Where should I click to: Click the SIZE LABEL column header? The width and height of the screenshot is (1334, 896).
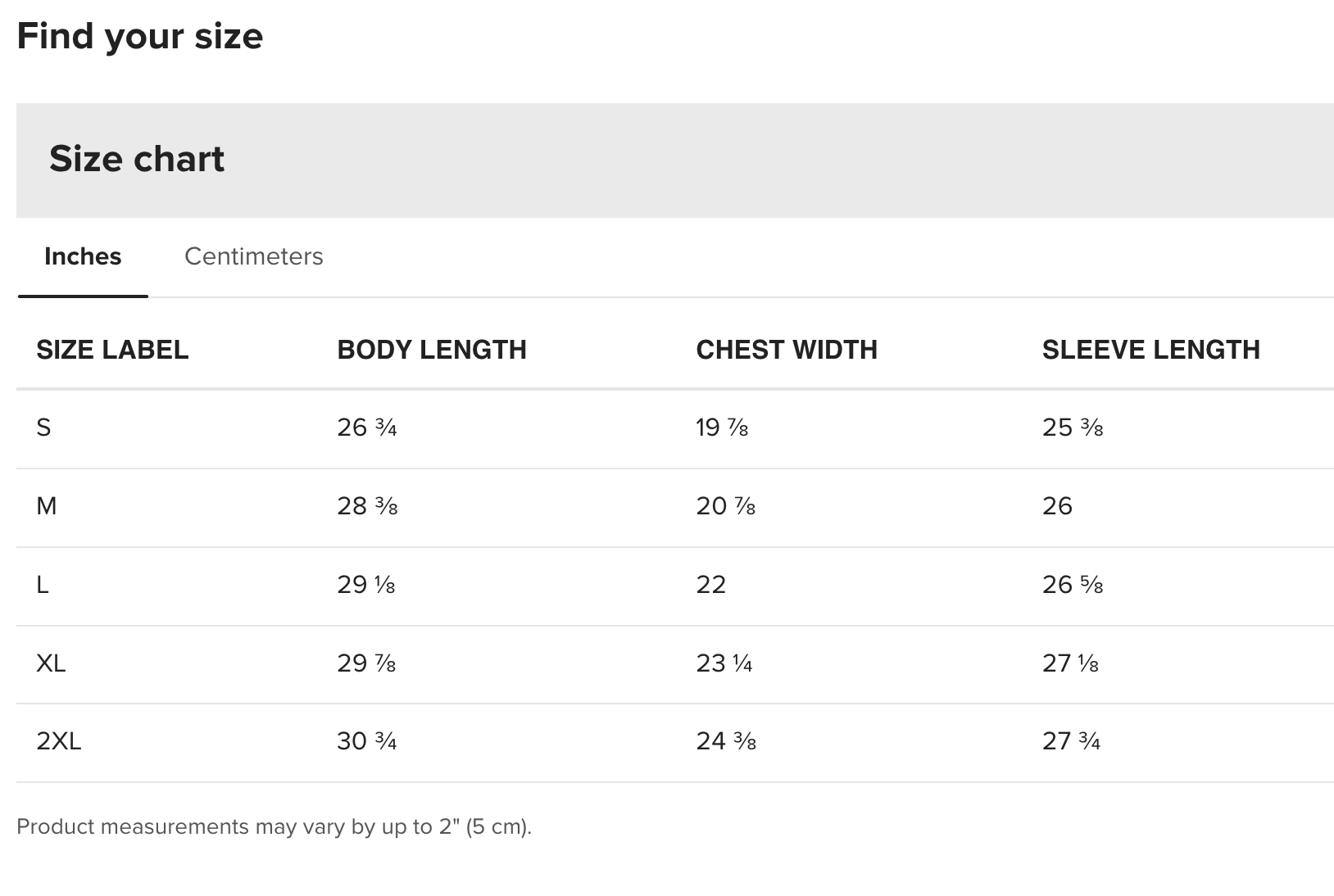click(x=112, y=350)
